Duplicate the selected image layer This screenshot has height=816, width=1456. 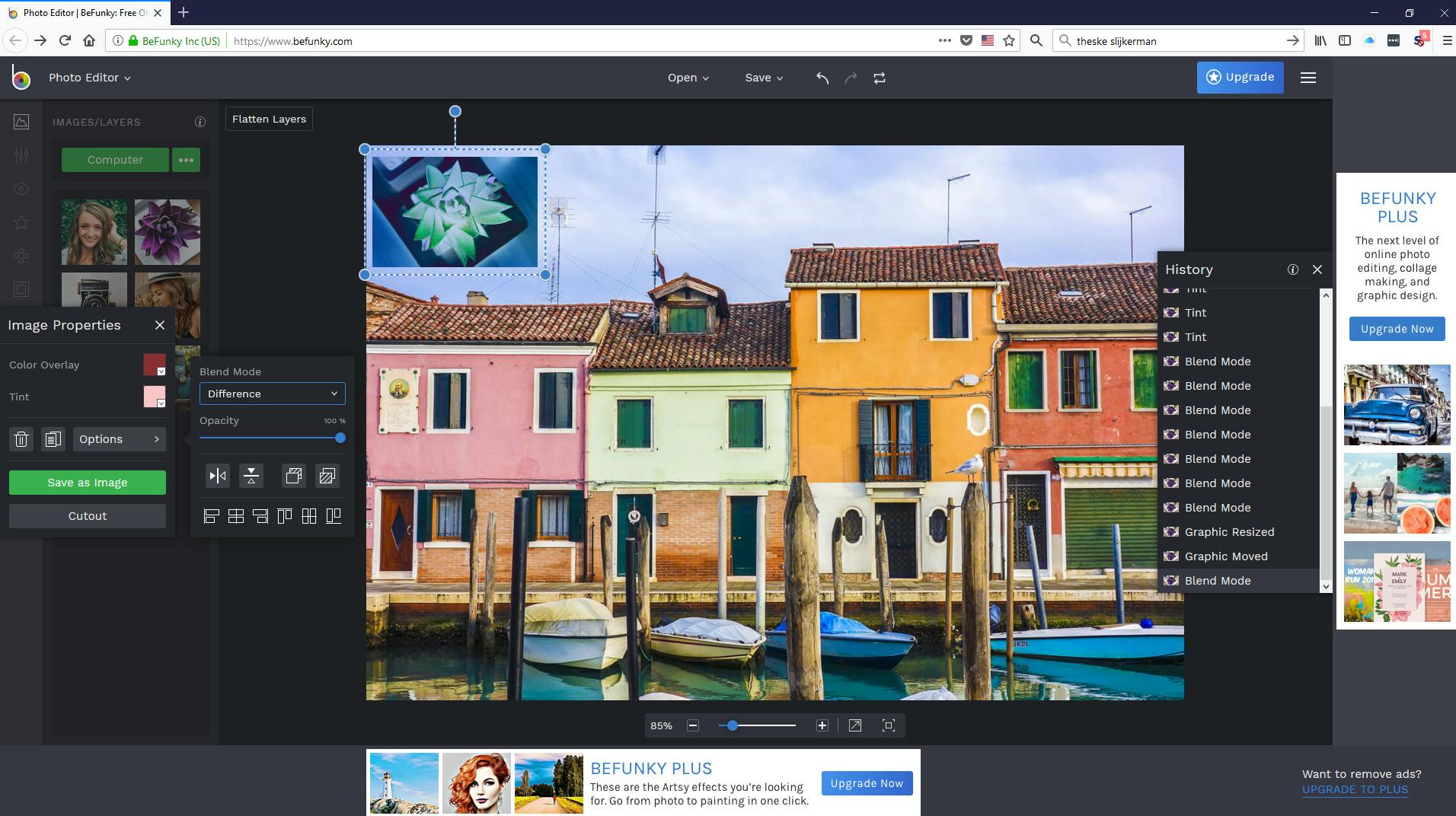[53, 439]
